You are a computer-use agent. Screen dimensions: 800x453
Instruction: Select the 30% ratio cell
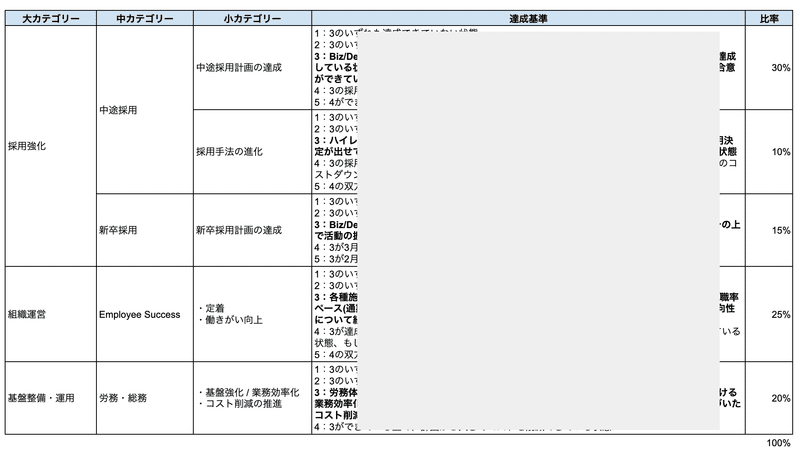coord(769,67)
